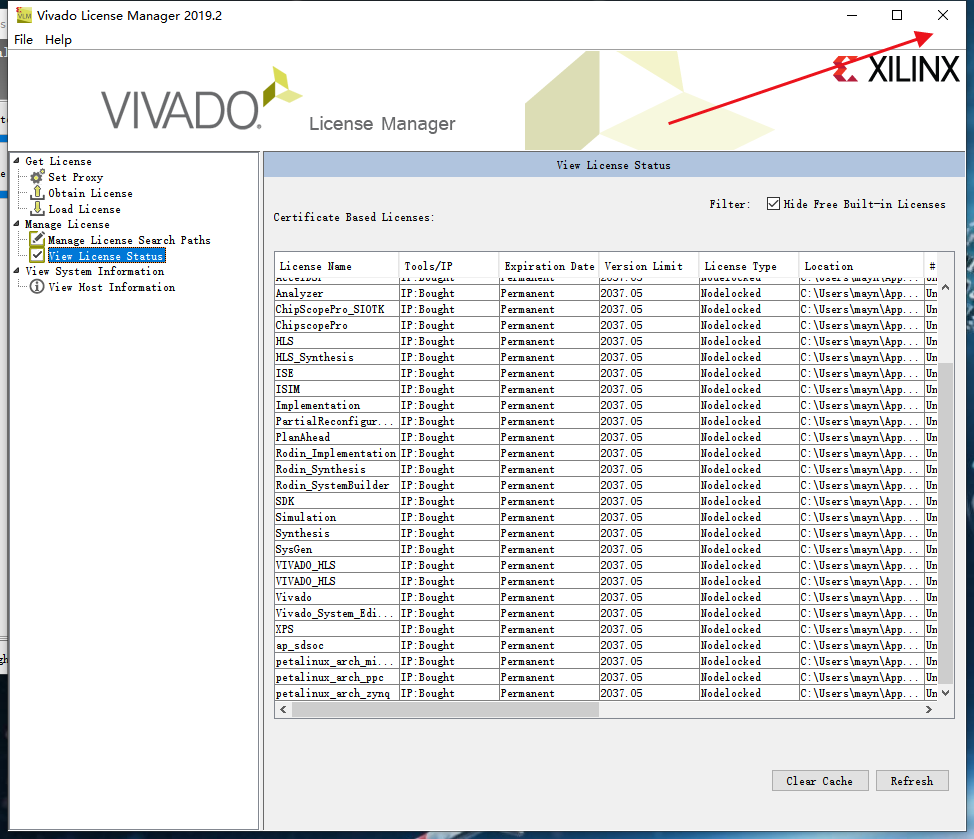Select the petalinux_arch_zynq license row
The image size is (974, 839).
[x=606, y=693]
